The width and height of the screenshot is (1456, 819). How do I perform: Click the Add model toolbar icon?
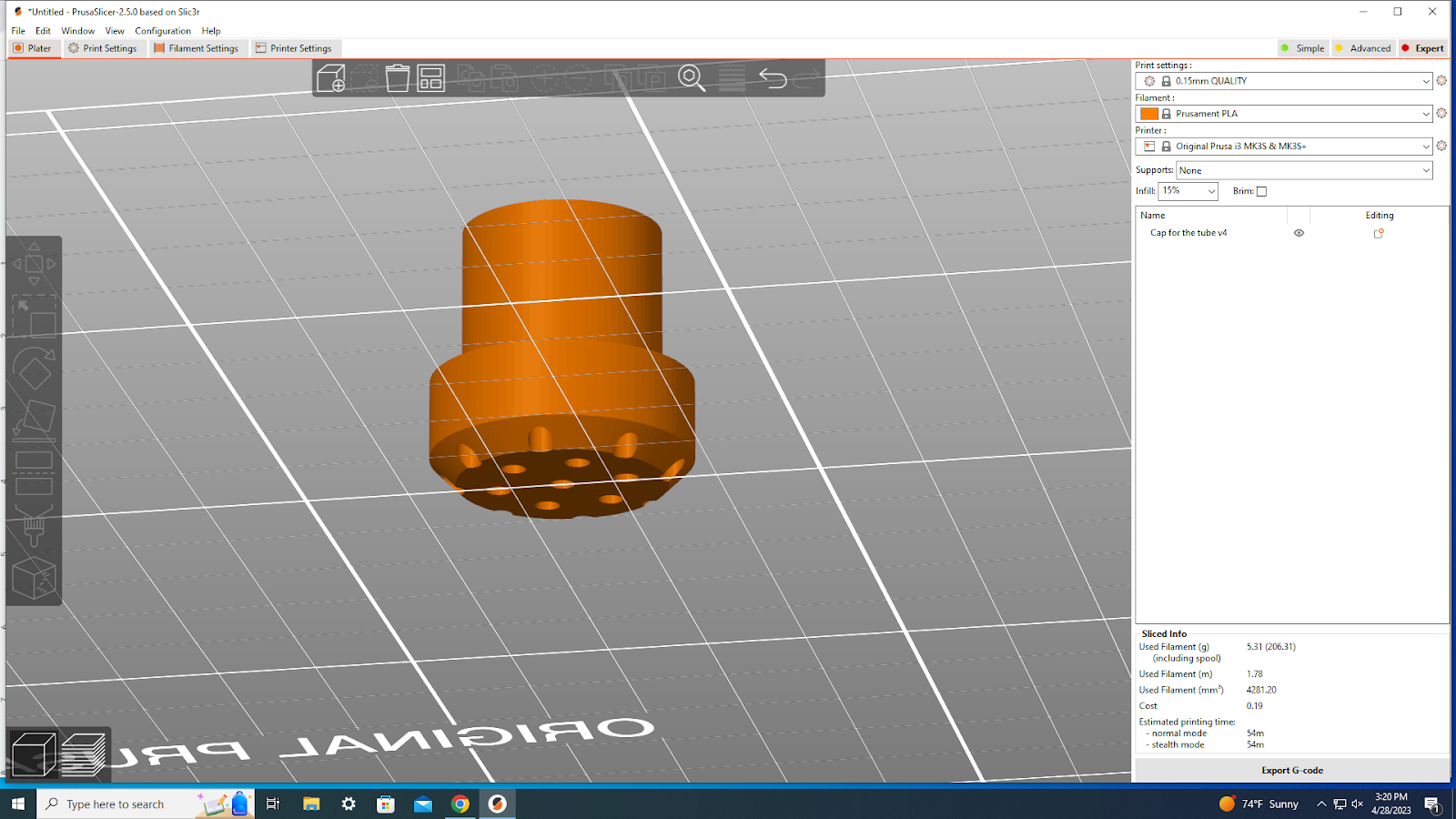tap(331, 78)
